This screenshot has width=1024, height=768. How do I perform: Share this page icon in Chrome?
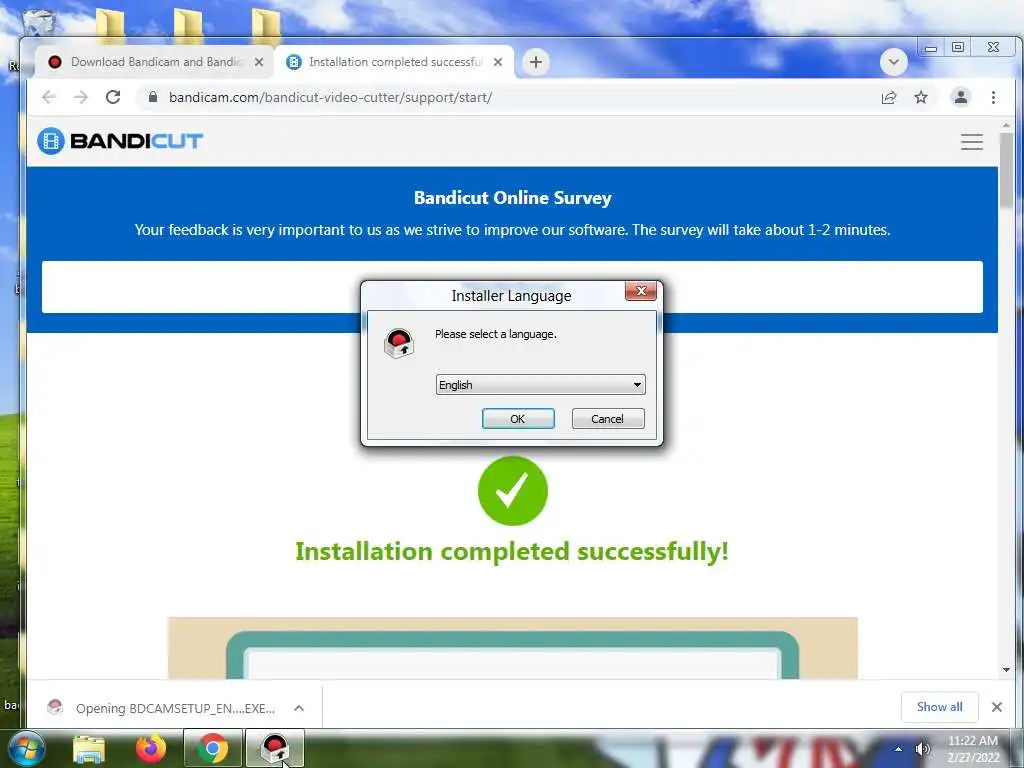[889, 97]
